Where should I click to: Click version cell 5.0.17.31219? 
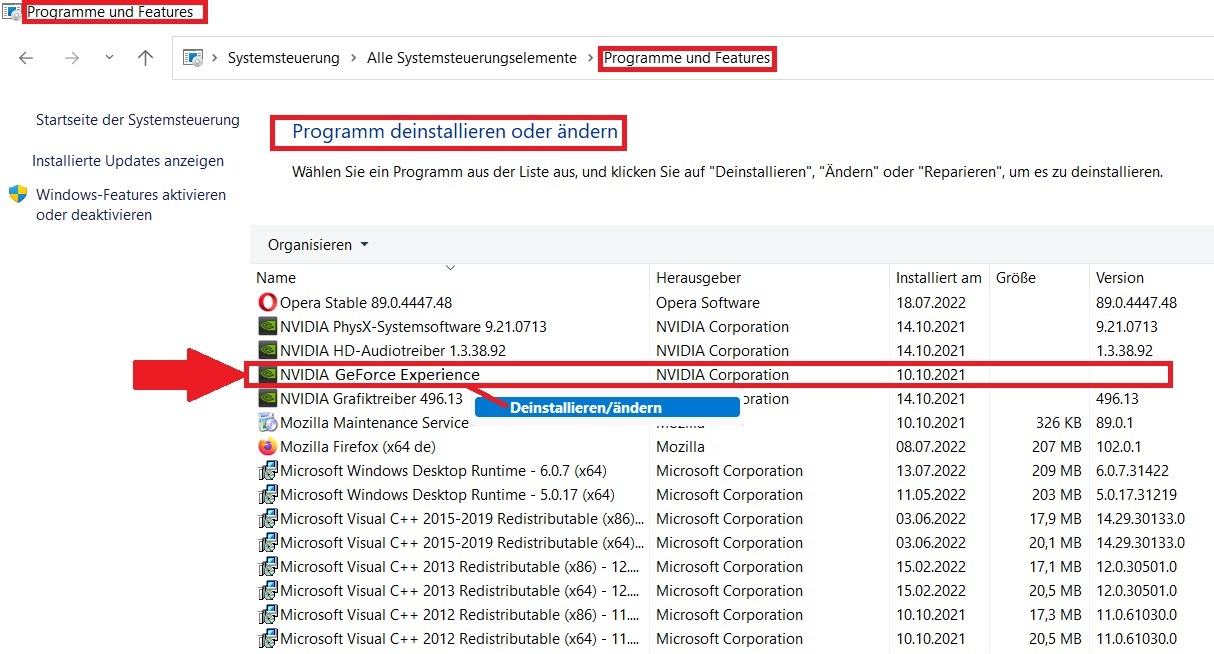1136,494
